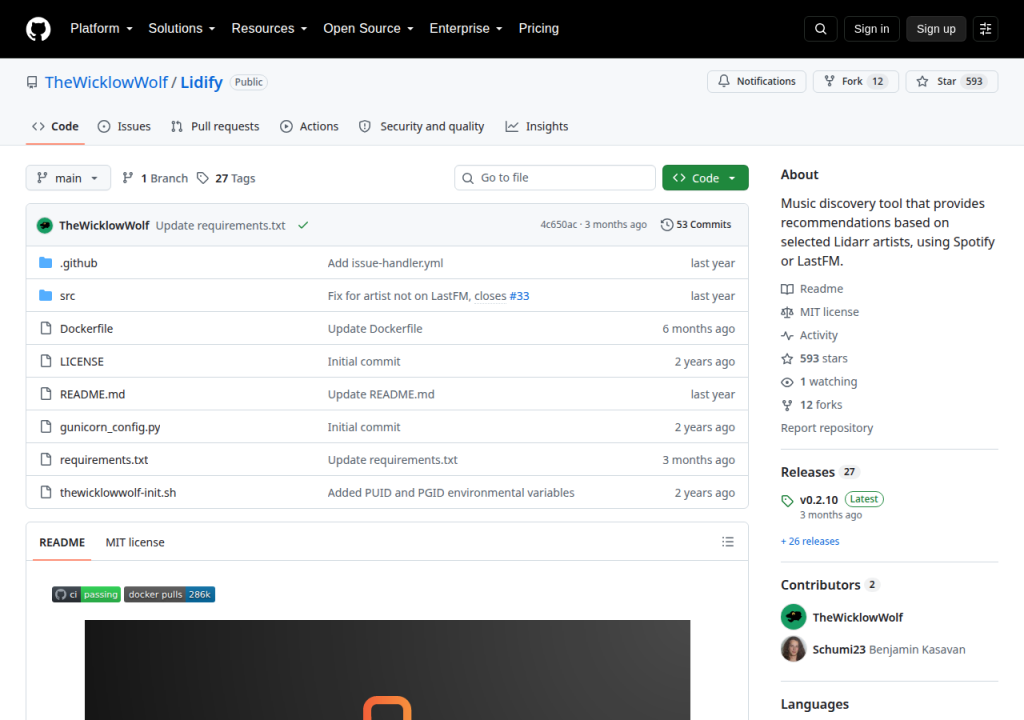Expand the Resources menu
Viewport: 1024px width, 720px height.
[269, 29]
